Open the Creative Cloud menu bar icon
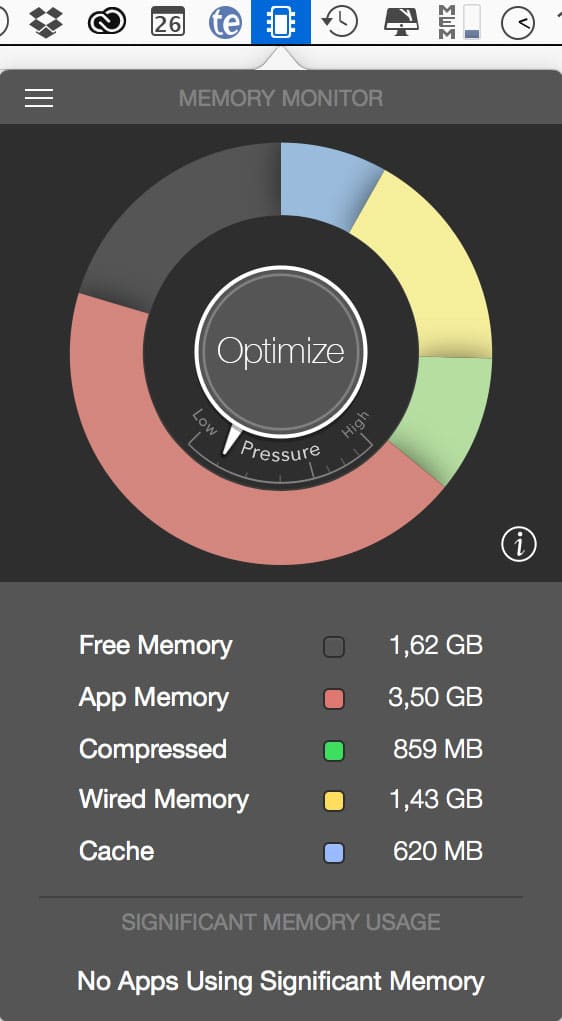 coord(107,23)
